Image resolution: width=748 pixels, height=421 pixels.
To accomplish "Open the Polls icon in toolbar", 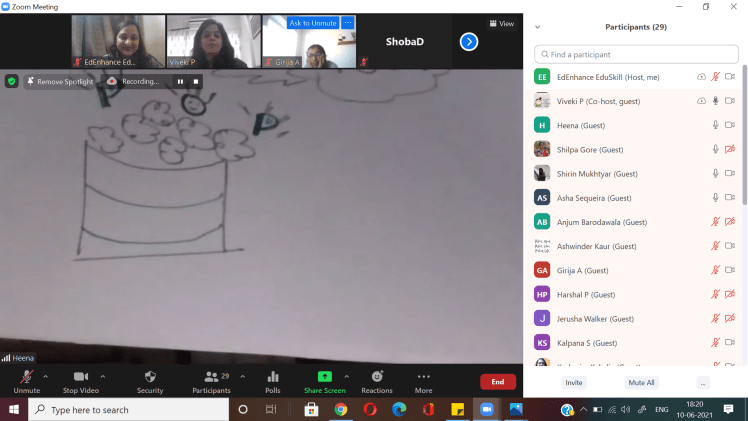I will [x=273, y=377].
